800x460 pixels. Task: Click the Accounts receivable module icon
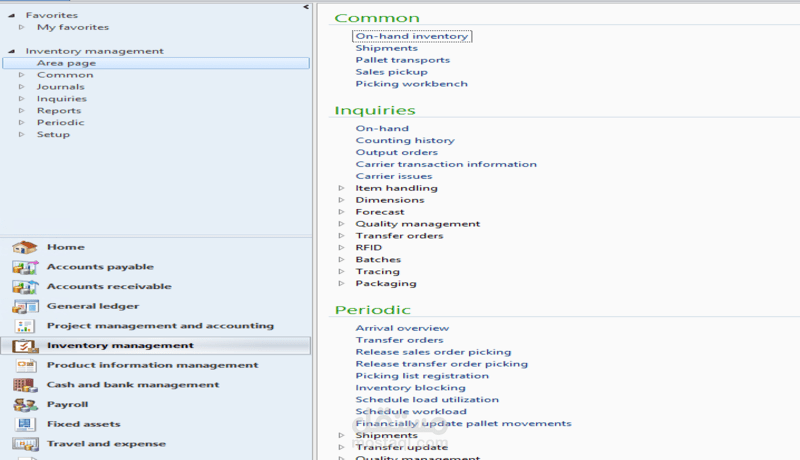coord(25,287)
